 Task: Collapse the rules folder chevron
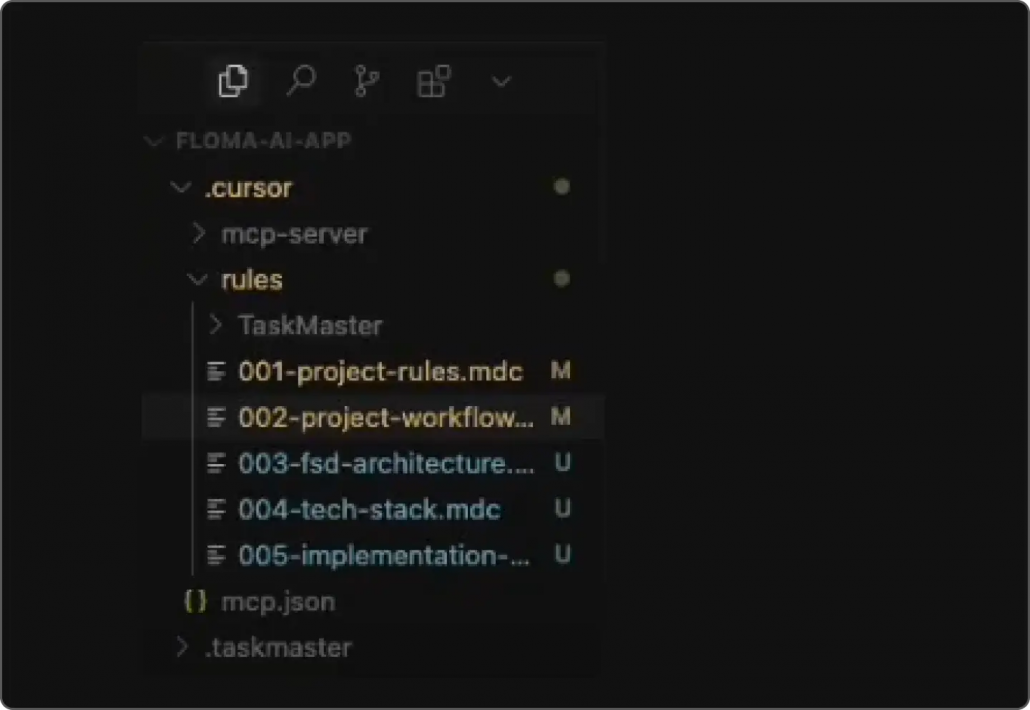tap(197, 280)
